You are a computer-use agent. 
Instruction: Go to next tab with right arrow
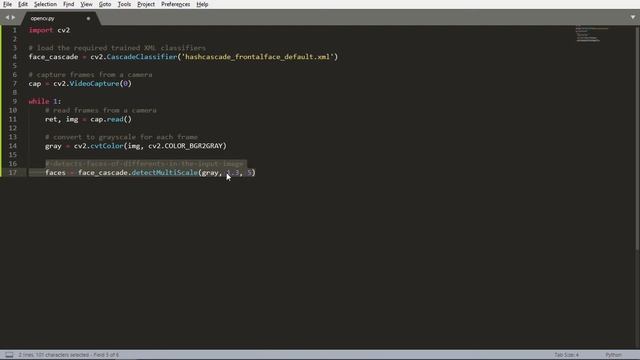point(13,18)
